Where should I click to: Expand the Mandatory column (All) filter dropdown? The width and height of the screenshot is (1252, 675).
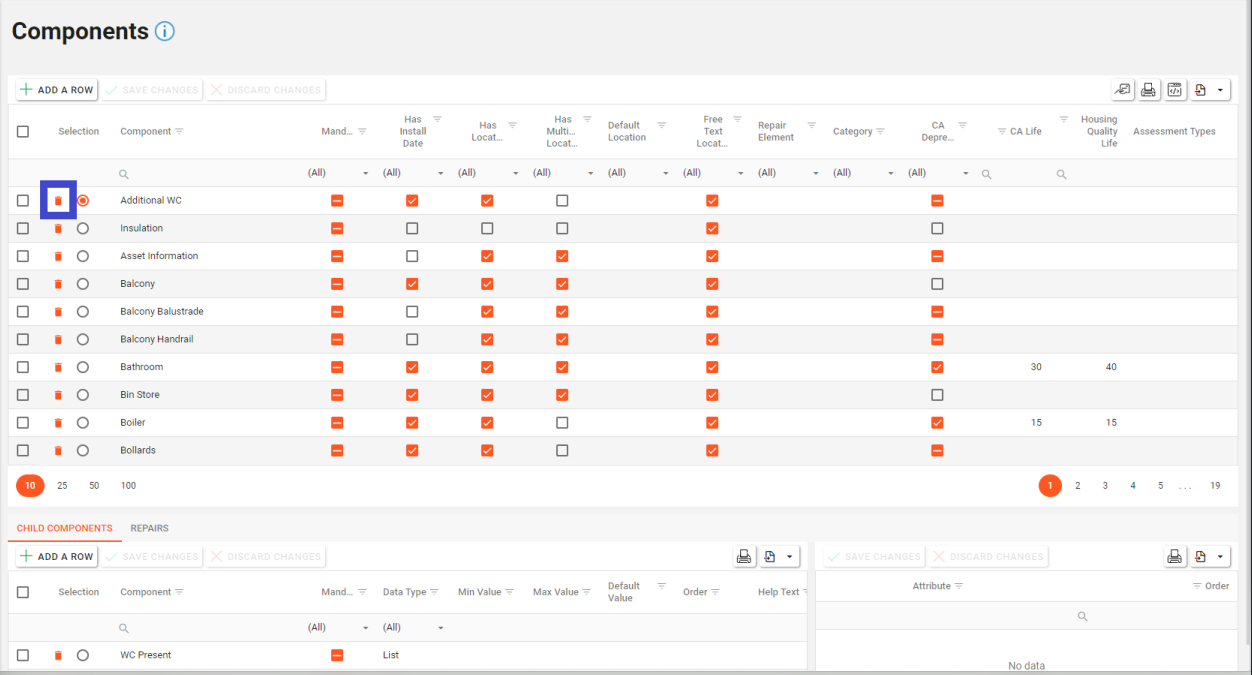[x=365, y=174]
